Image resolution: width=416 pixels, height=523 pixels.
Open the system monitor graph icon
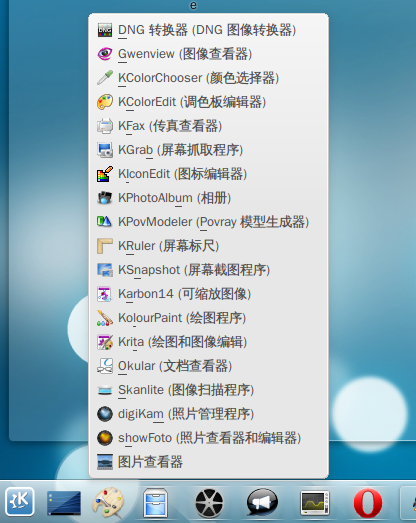(x=315, y=502)
